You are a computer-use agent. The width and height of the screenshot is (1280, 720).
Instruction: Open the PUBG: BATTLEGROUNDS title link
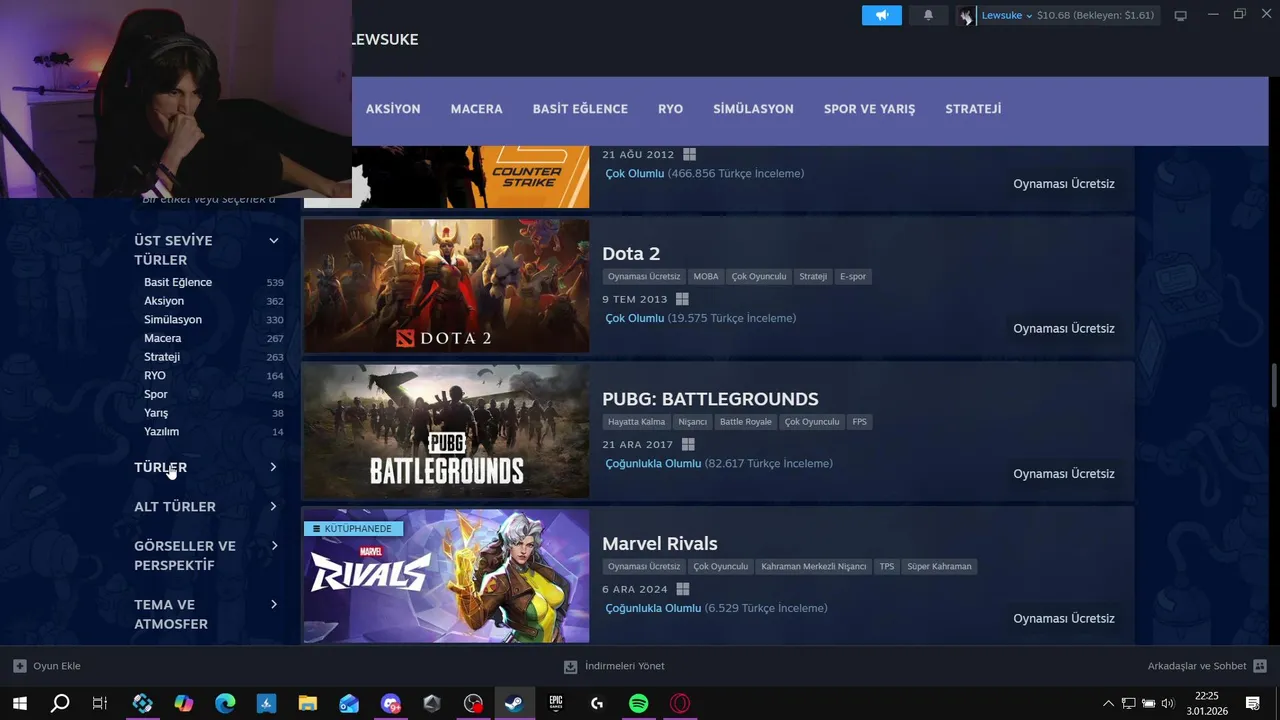[710, 399]
